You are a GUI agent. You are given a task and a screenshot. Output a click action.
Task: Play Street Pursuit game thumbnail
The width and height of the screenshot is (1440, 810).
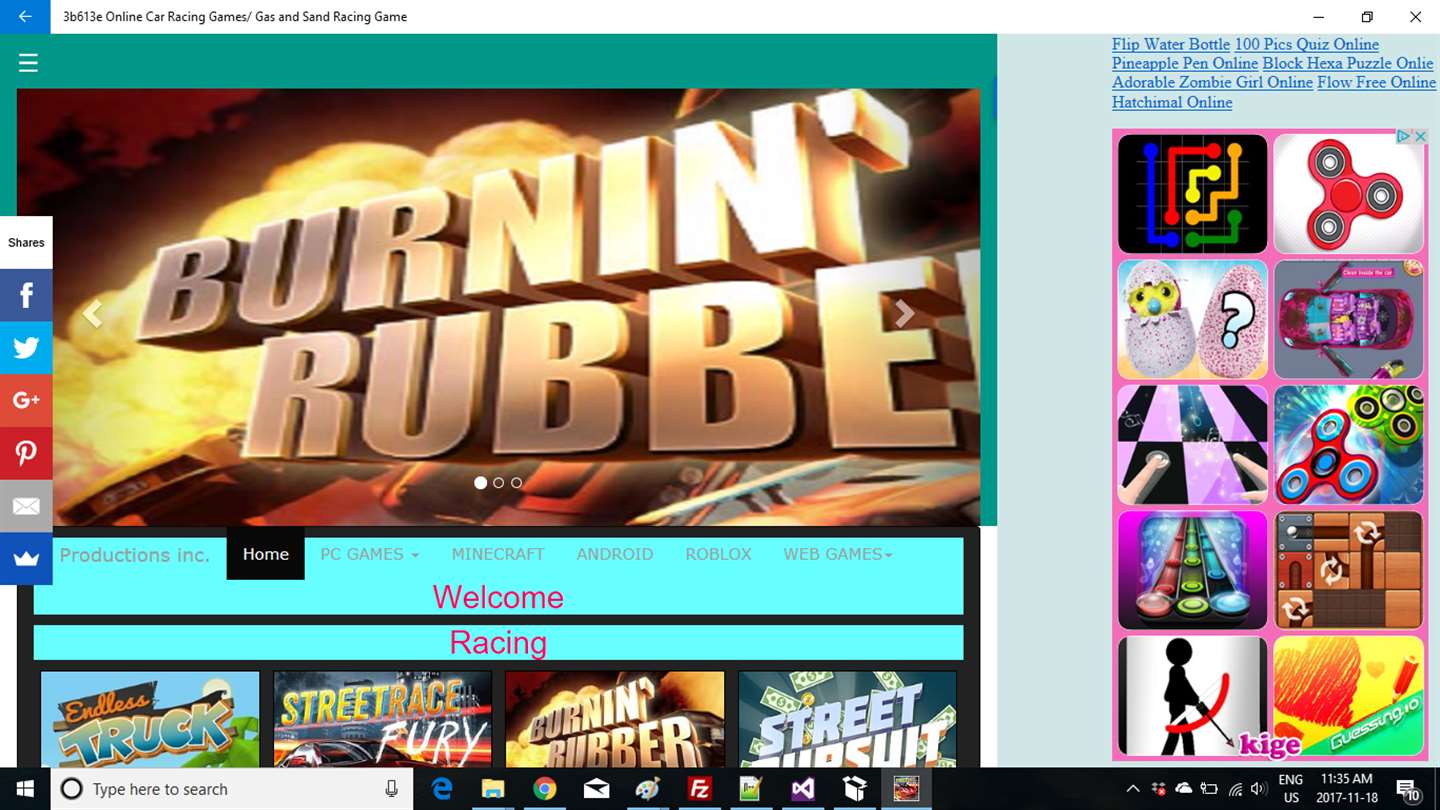tap(847, 719)
